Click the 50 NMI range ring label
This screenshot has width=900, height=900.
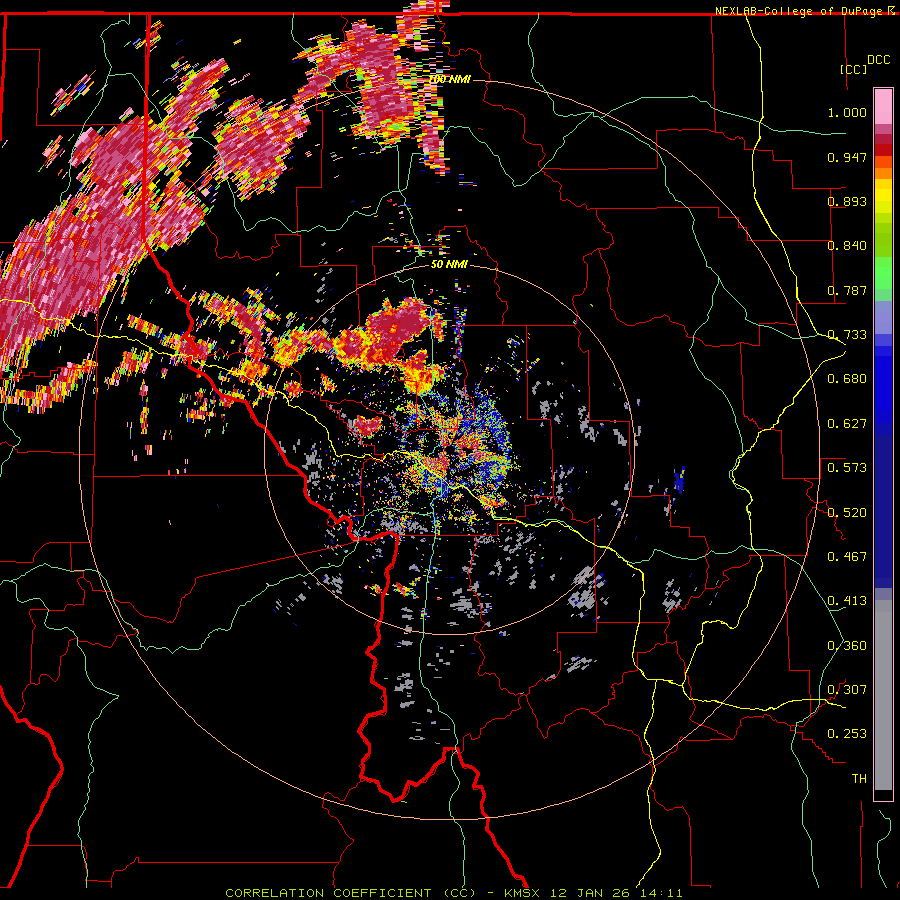tap(449, 264)
